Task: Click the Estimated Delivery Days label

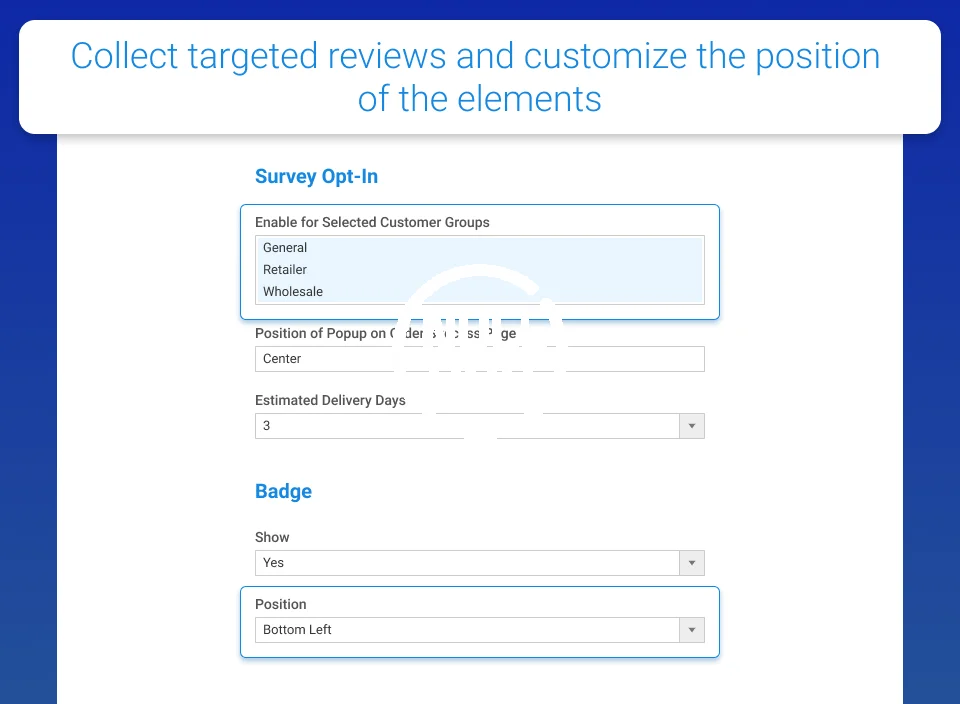Action: pos(330,400)
